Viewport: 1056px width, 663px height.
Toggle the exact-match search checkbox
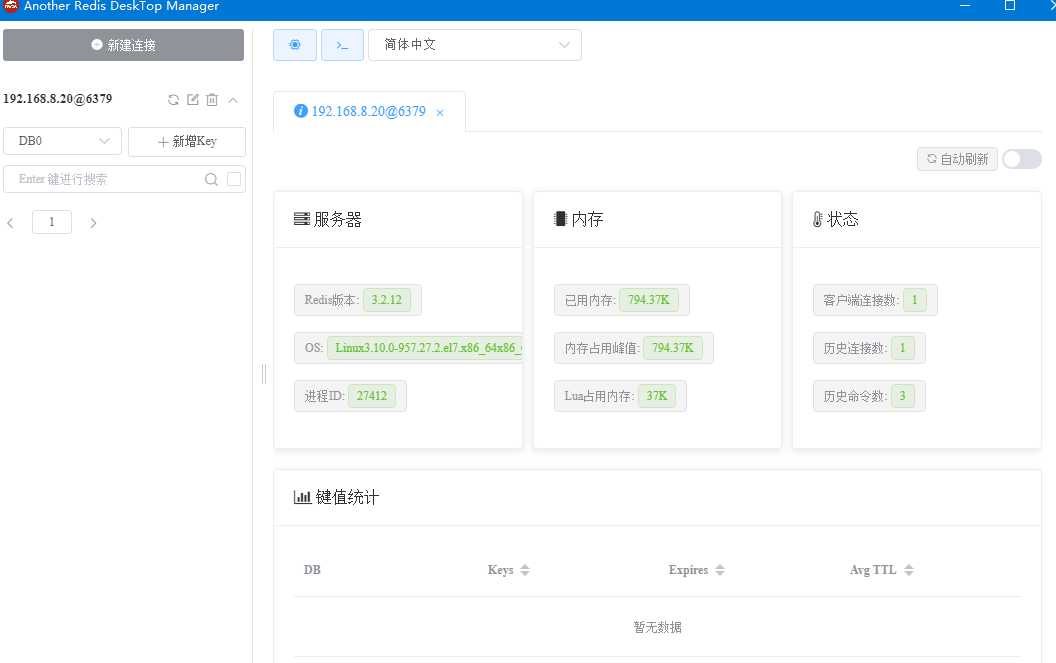pyautogui.click(x=234, y=179)
